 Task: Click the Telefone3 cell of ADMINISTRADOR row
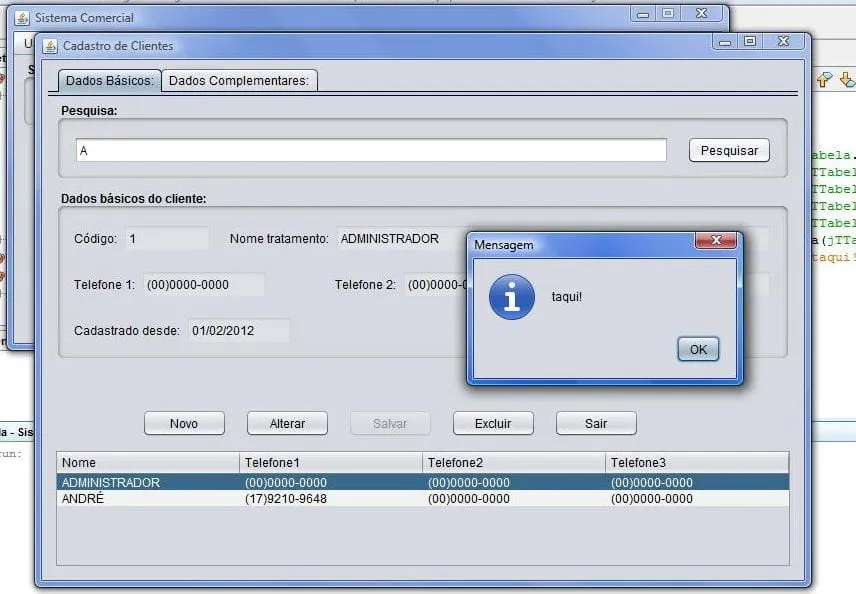click(697, 483)
